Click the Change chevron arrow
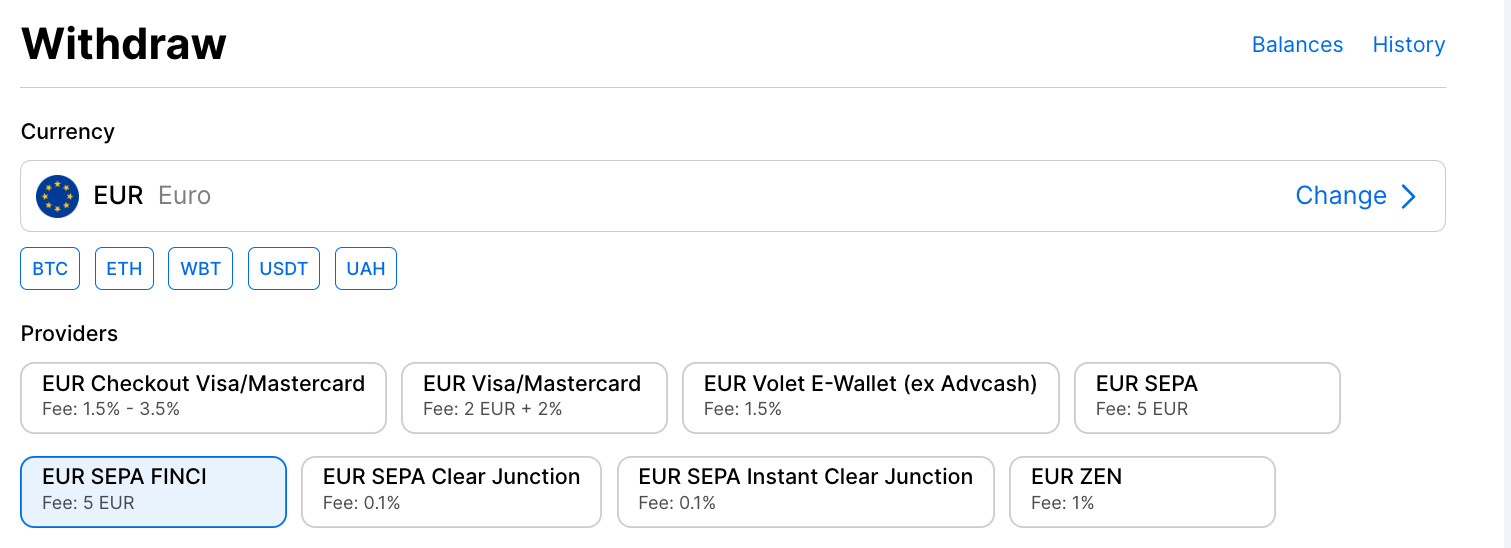The width and height of the screenshot is (1511, 548). (x=1409, y=196)
